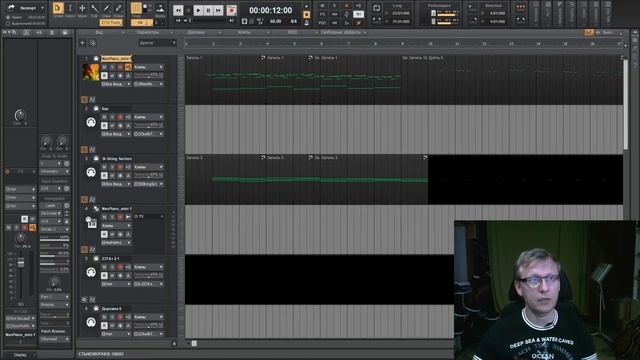Click the global Solo (S) button in Mix module
This screenshot has width=640, height=360.
[x=334, y=6]
